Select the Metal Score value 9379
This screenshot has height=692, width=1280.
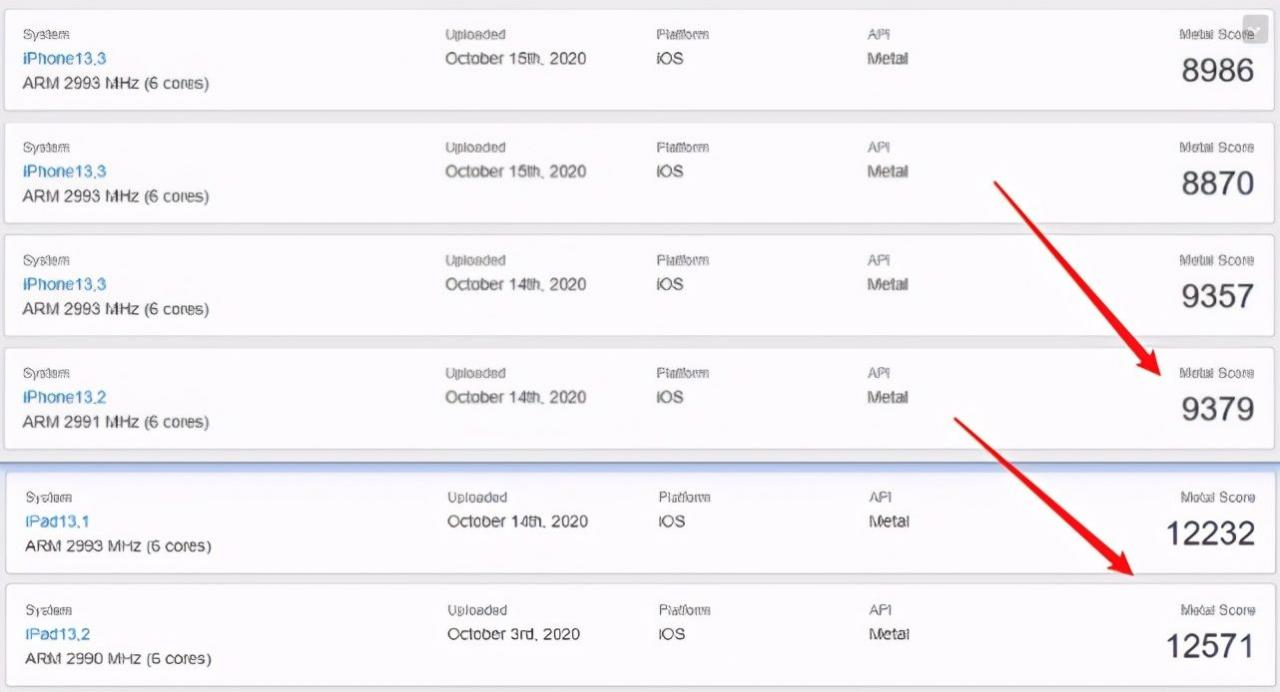click(x=1217, y=408)
